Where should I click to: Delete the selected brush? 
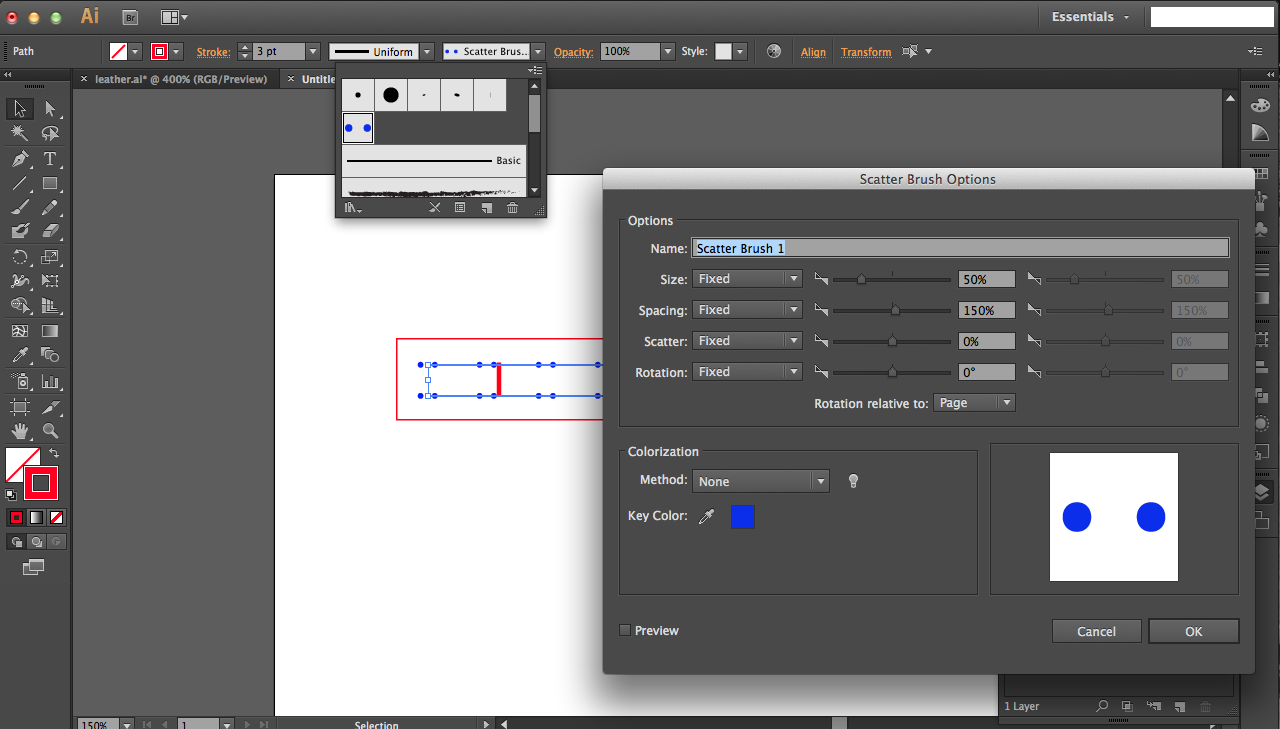coord(512,208)
